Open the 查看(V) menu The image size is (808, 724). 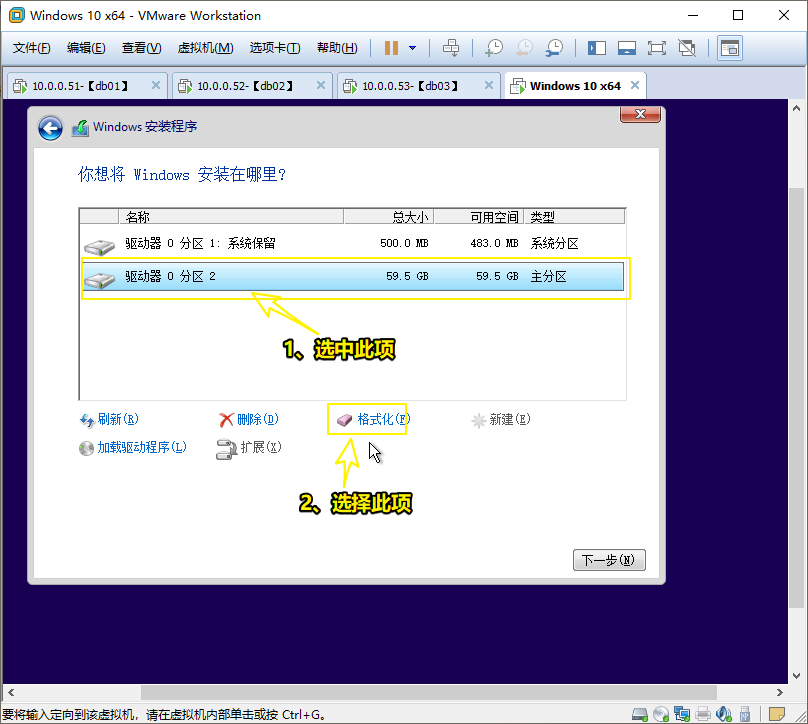[x=141, y=48]
